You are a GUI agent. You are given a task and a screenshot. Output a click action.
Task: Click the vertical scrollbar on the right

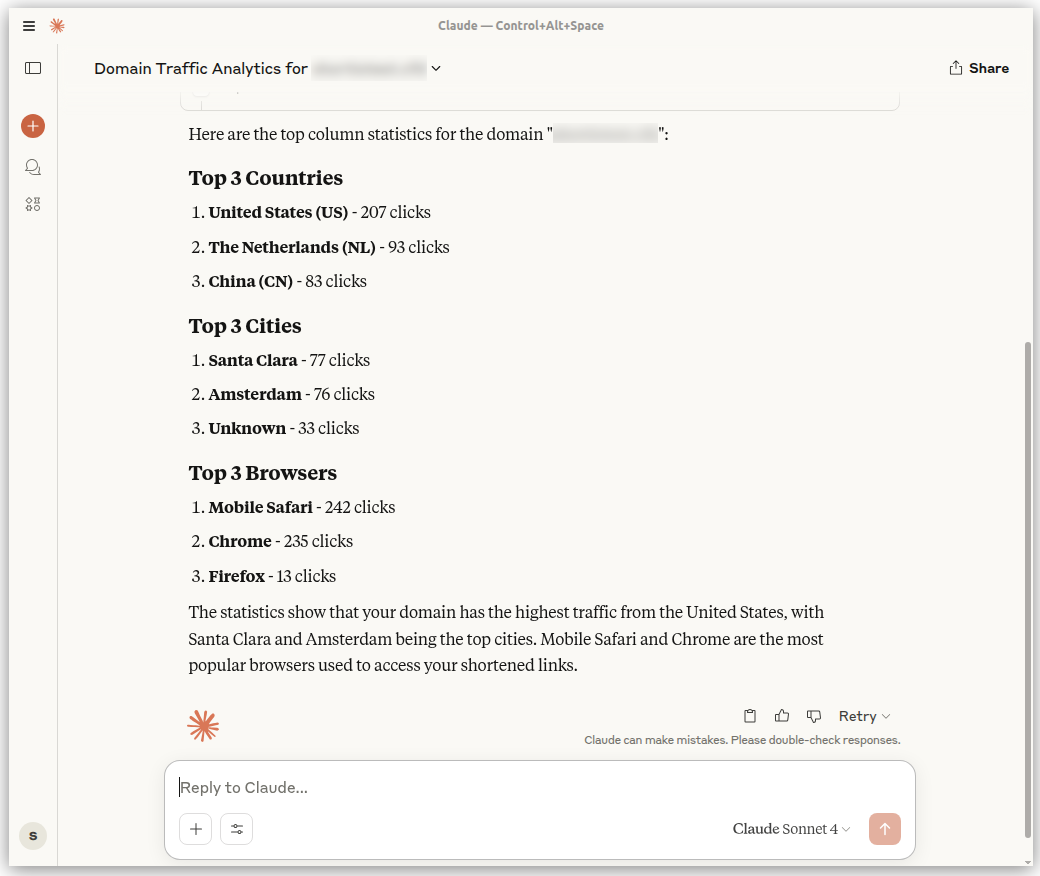pyautogui.click(x=1028, y=590)
